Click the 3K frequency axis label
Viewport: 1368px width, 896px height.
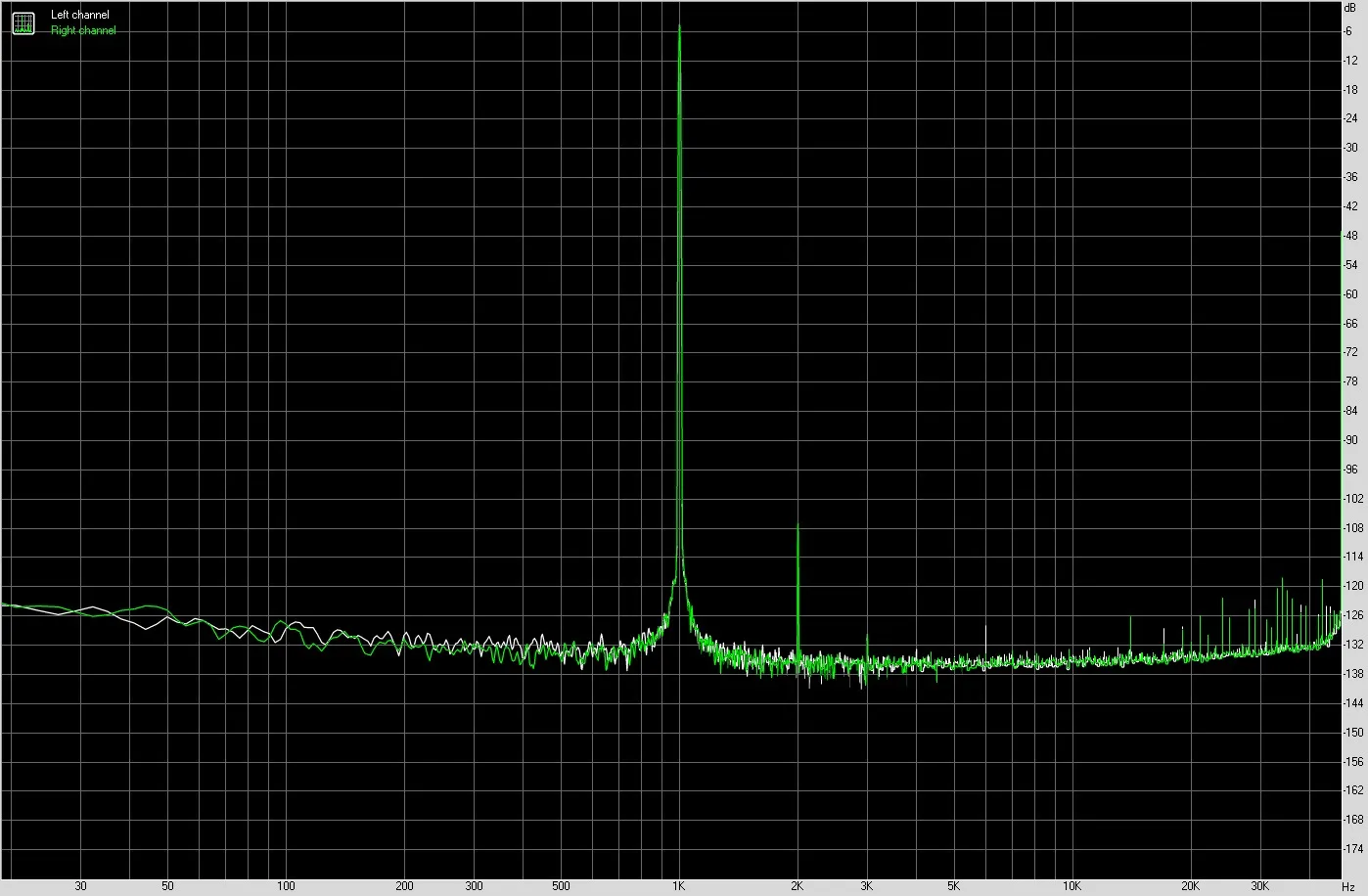(x=866, y=886)
